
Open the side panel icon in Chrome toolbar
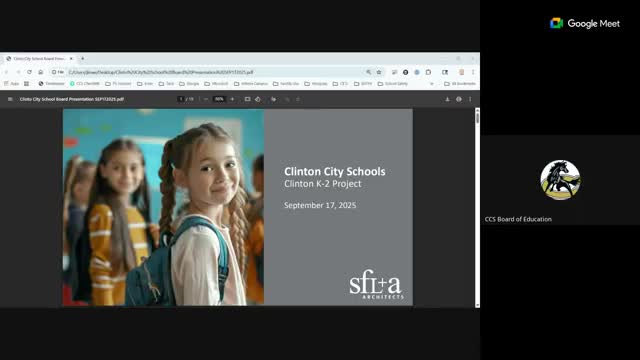click(445, 72)
